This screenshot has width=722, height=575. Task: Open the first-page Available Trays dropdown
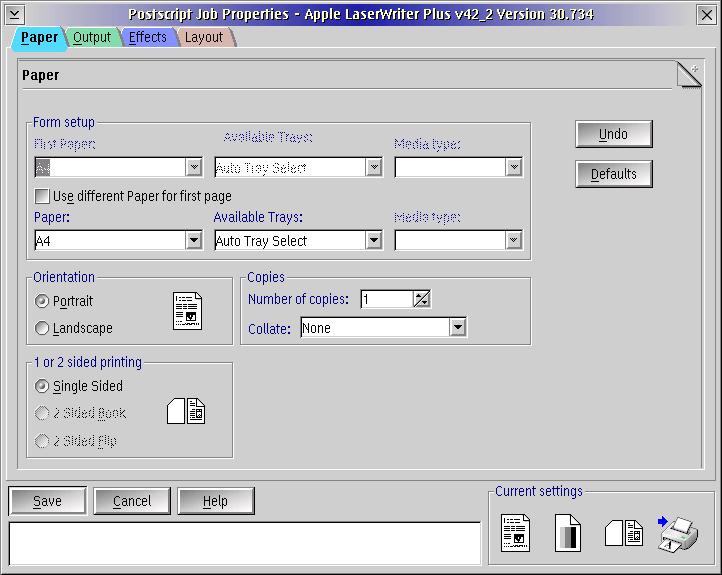coord(374,167)
